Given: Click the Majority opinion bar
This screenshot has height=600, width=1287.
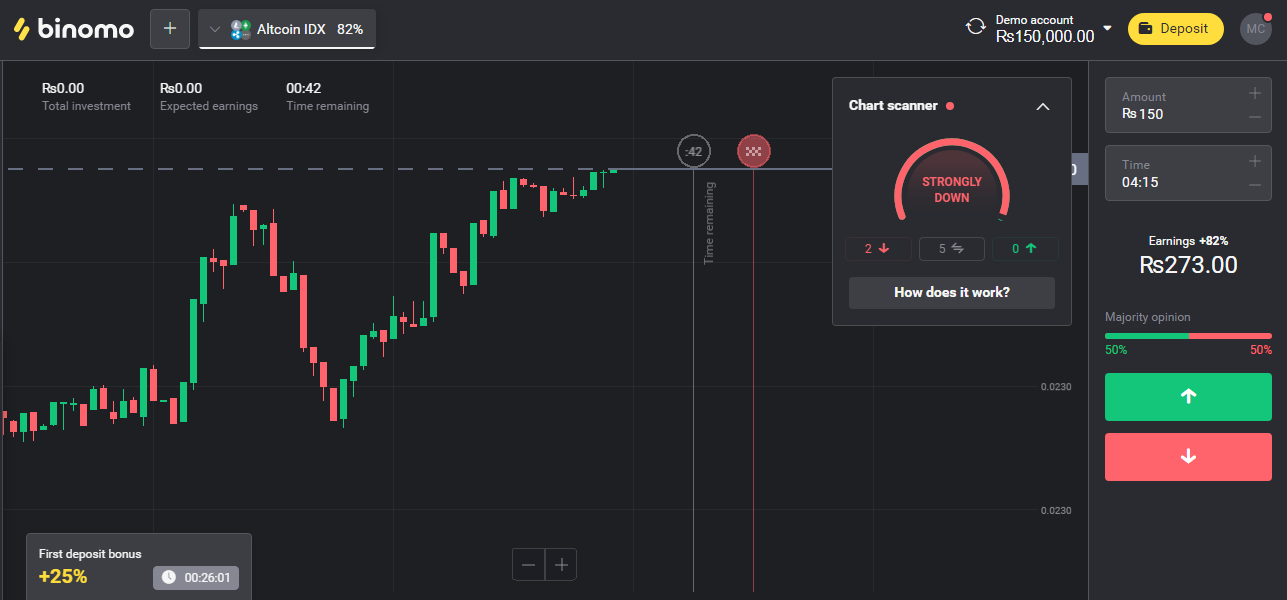Looking at the screenshot, I should pos(1188,336).
